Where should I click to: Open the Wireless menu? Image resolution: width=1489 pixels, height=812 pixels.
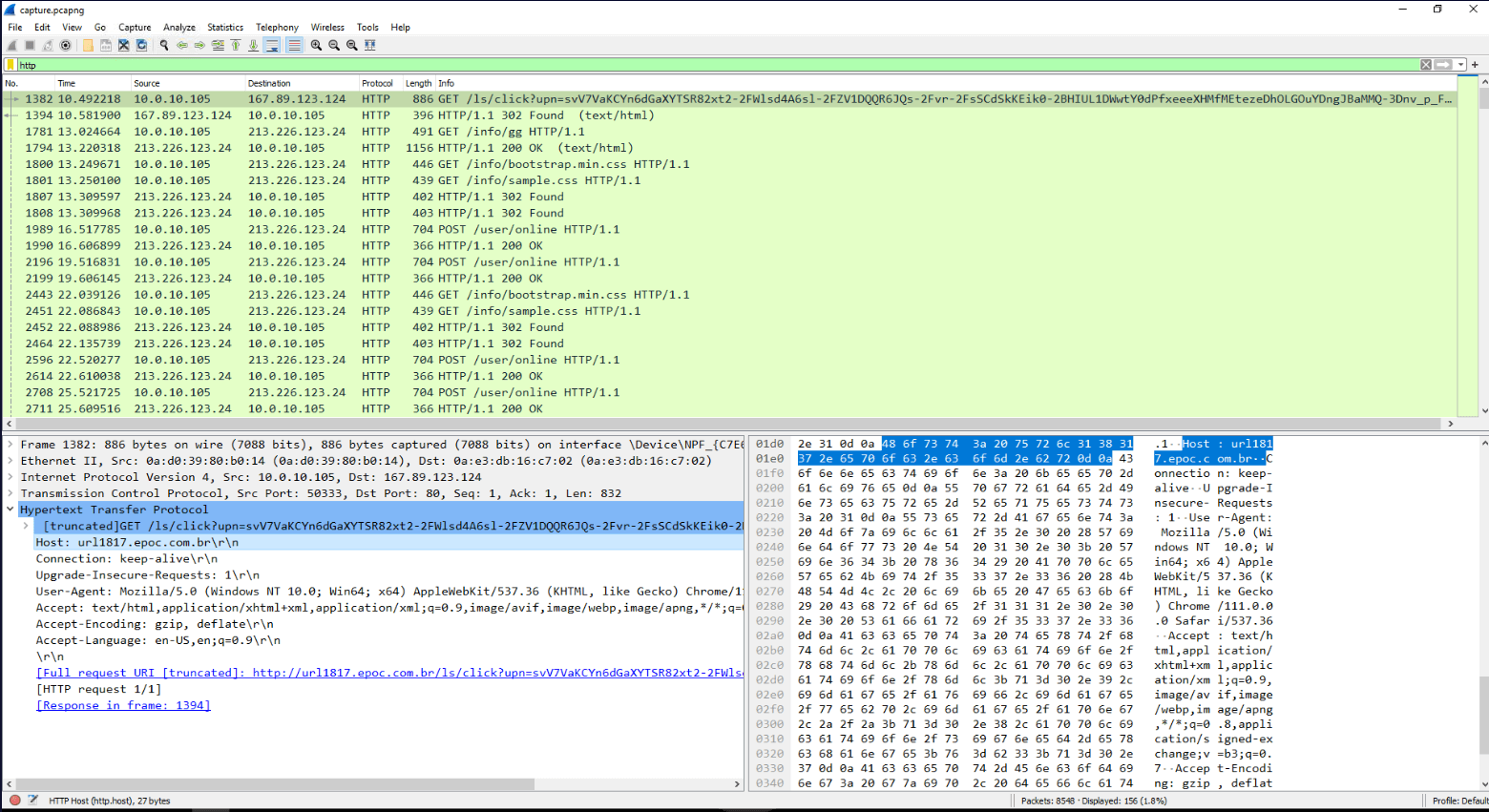[x=327, y=28]
